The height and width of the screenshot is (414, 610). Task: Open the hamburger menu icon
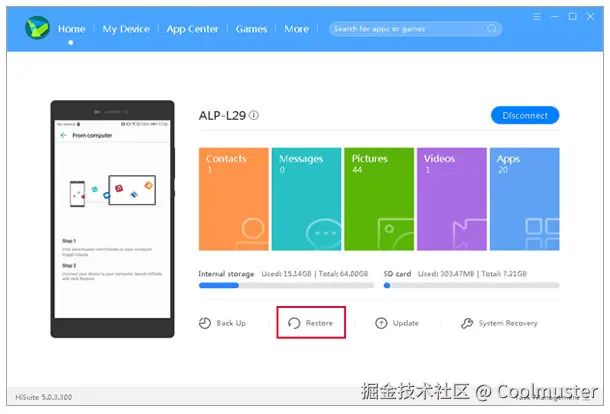click(537, 16)
